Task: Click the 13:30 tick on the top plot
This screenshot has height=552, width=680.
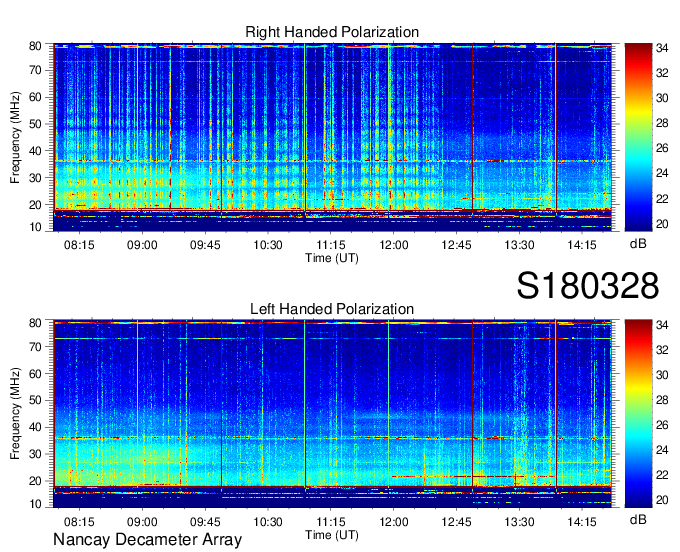Action: [x=519, y=245]
